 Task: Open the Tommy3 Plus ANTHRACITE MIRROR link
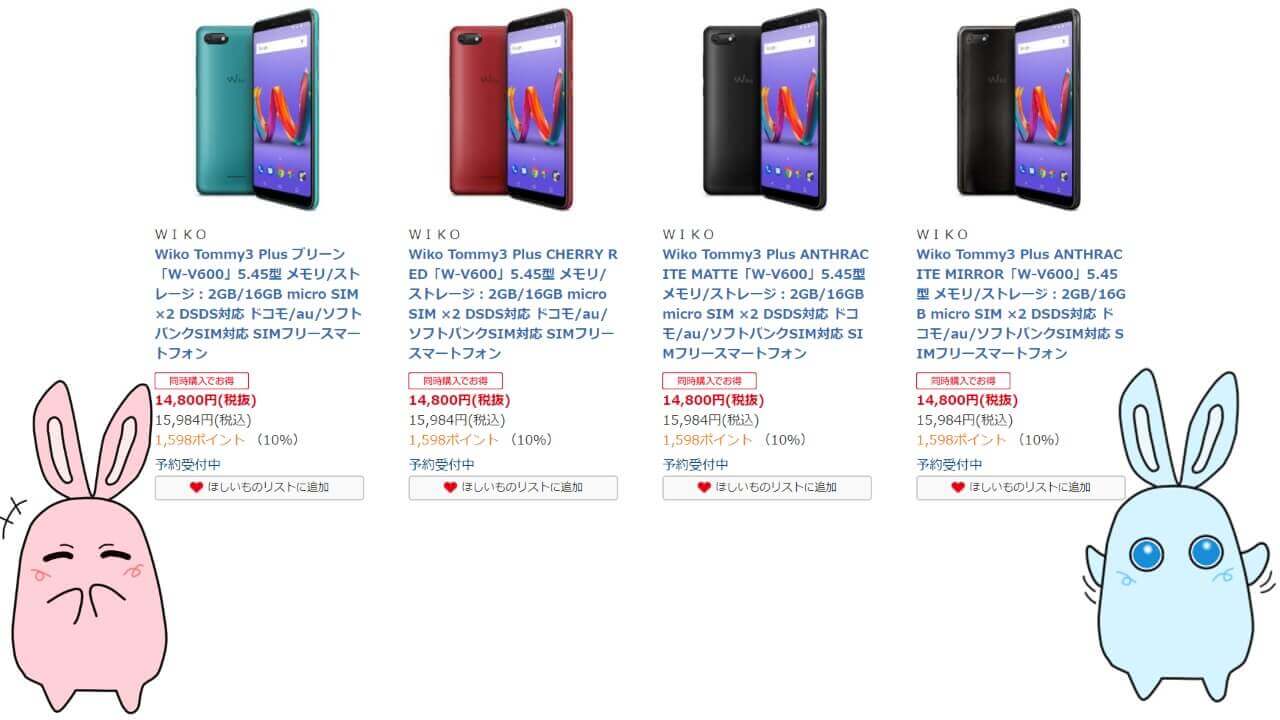click(x=1021, y=304)
